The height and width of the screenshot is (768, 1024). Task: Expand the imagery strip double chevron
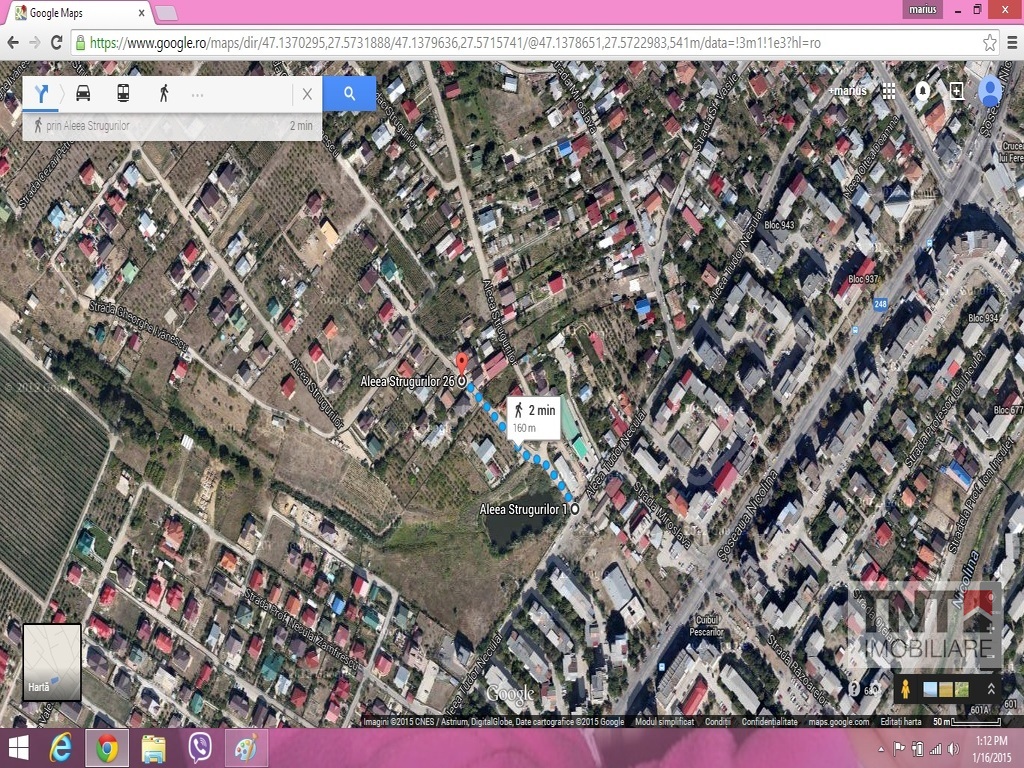point(991,689)
